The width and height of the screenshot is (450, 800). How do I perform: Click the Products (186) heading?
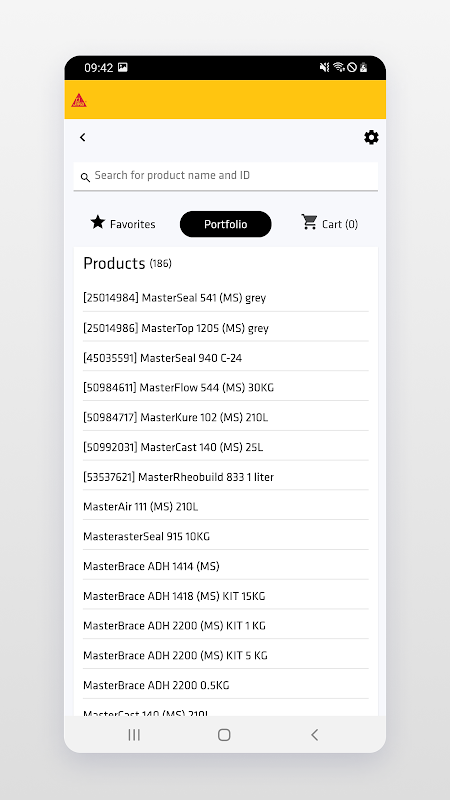point(128,263)
